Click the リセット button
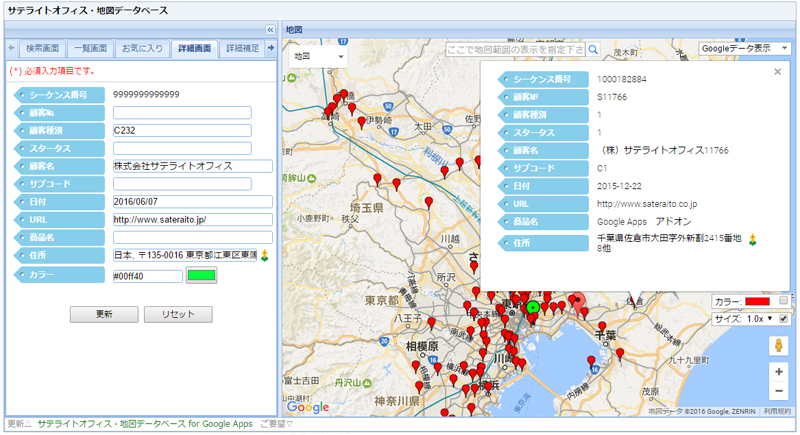 (178, 314)
